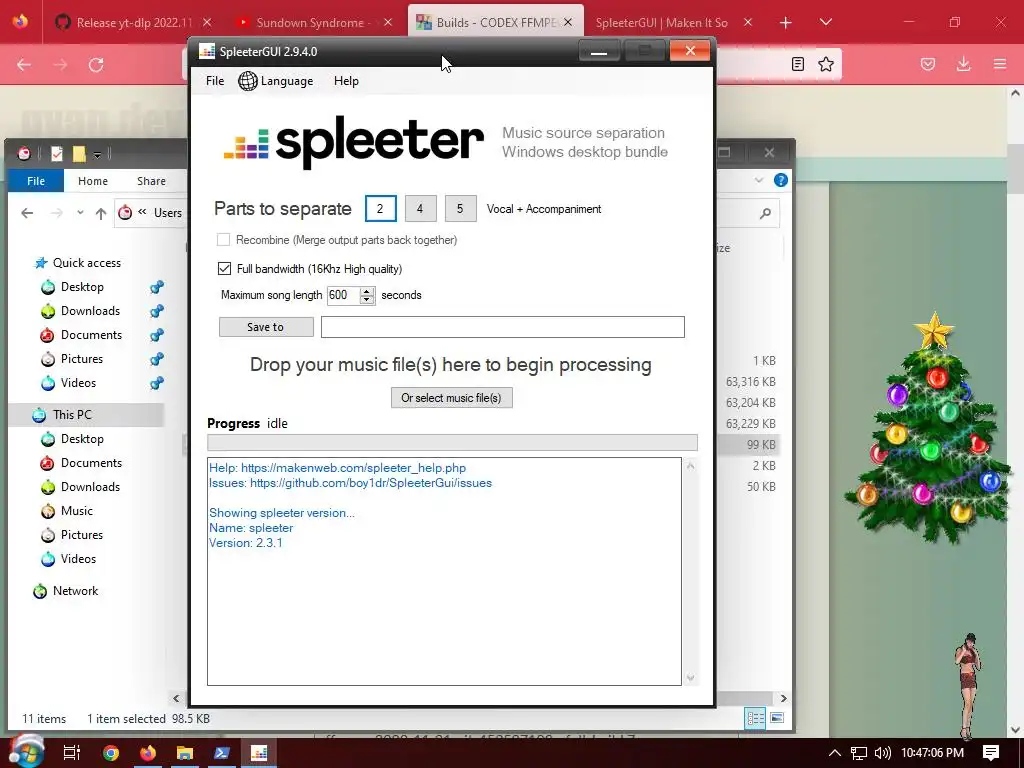The width and height of the screenshot is (1024, 768).
Task: Open Downloads under Quick access
Action: click(80, 311)
